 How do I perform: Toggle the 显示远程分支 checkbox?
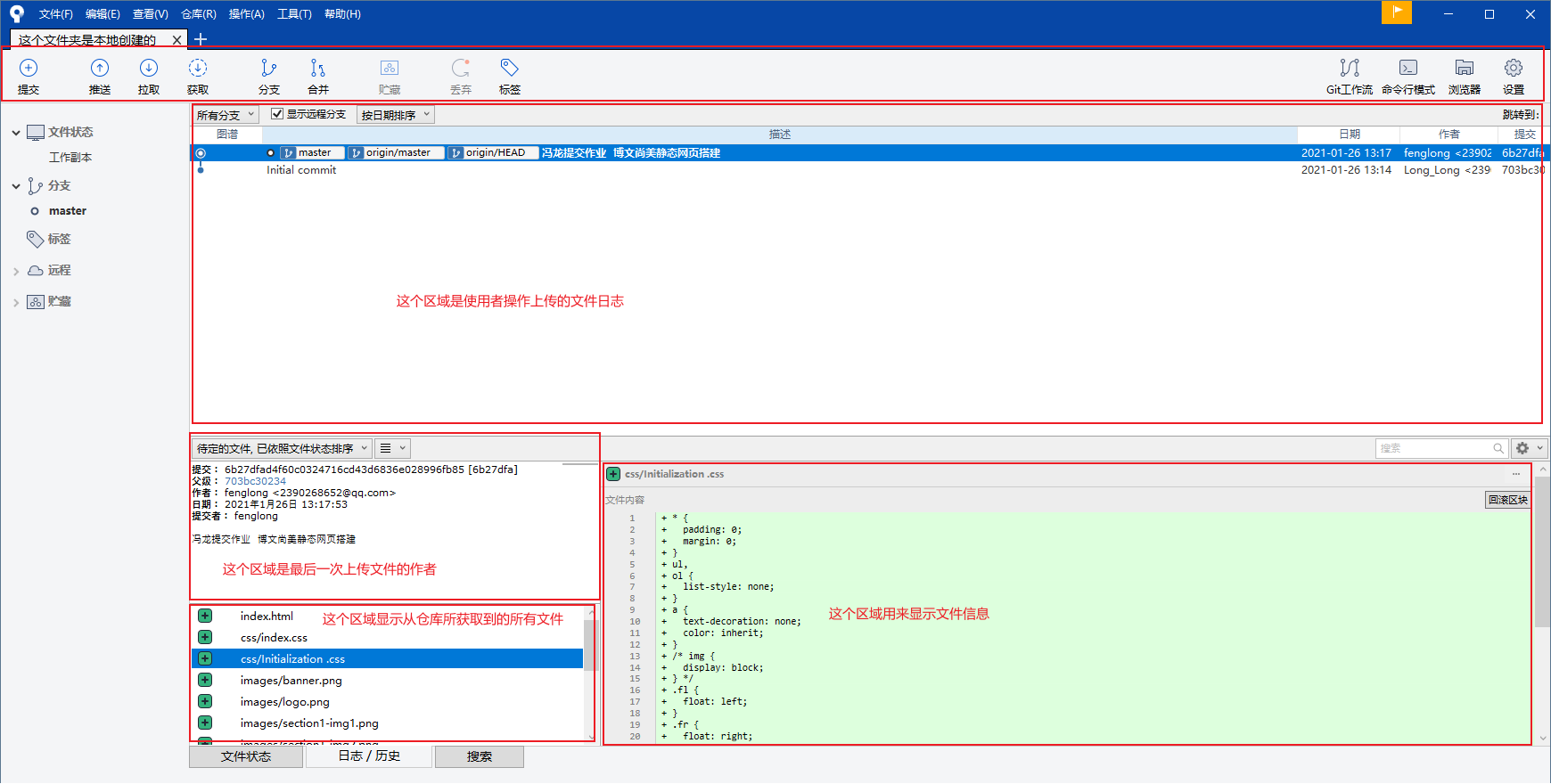tap(277, 114)
